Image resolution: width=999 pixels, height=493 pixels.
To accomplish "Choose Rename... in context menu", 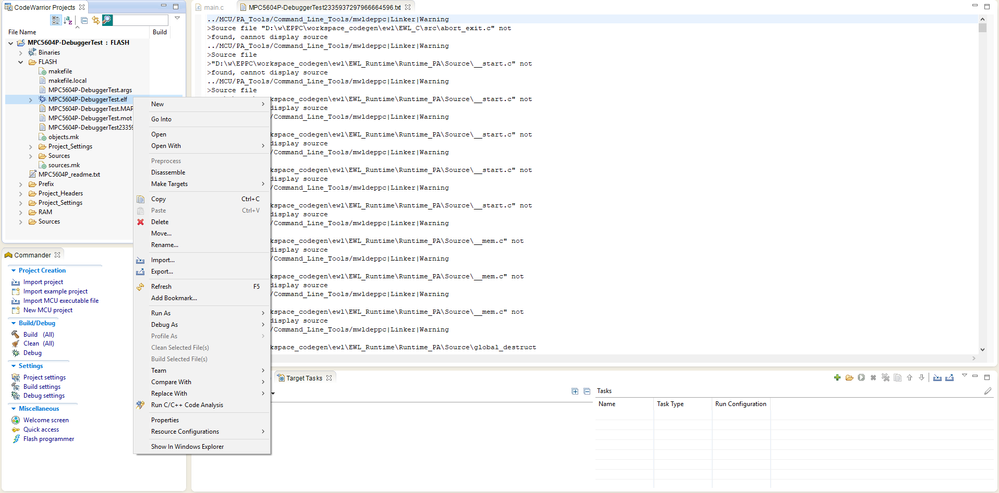I will 201,245.
